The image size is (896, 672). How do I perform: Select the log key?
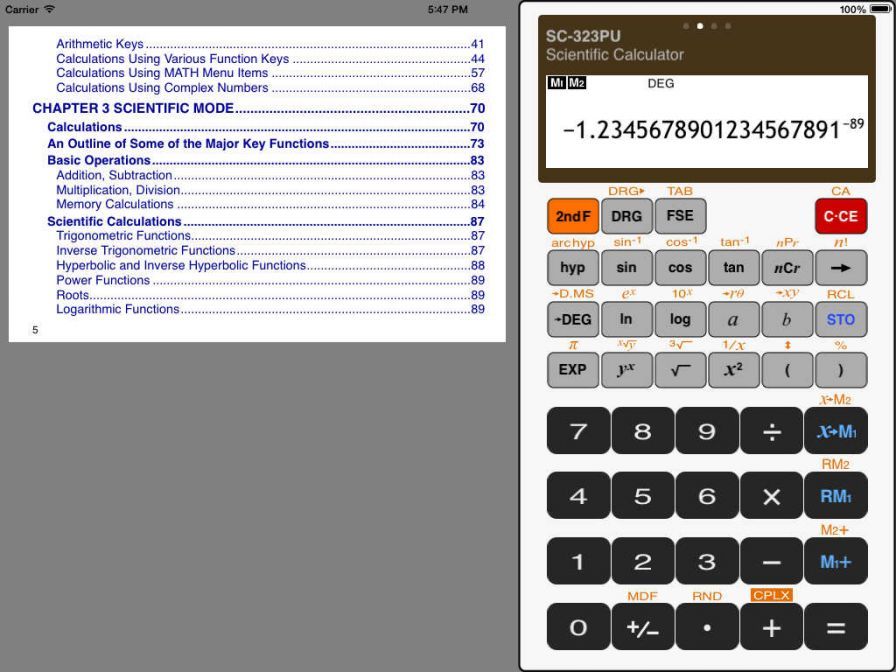coord(680,319)
